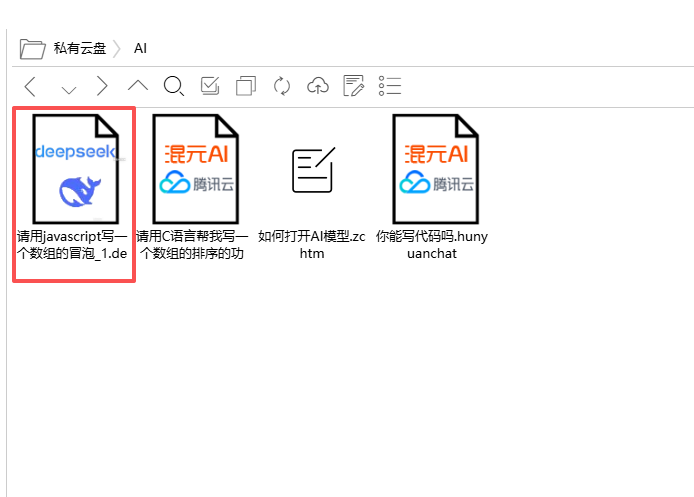This screenshot has height=497, width=694.
Task: Click the forward navigation arrow
Action: 102,86
